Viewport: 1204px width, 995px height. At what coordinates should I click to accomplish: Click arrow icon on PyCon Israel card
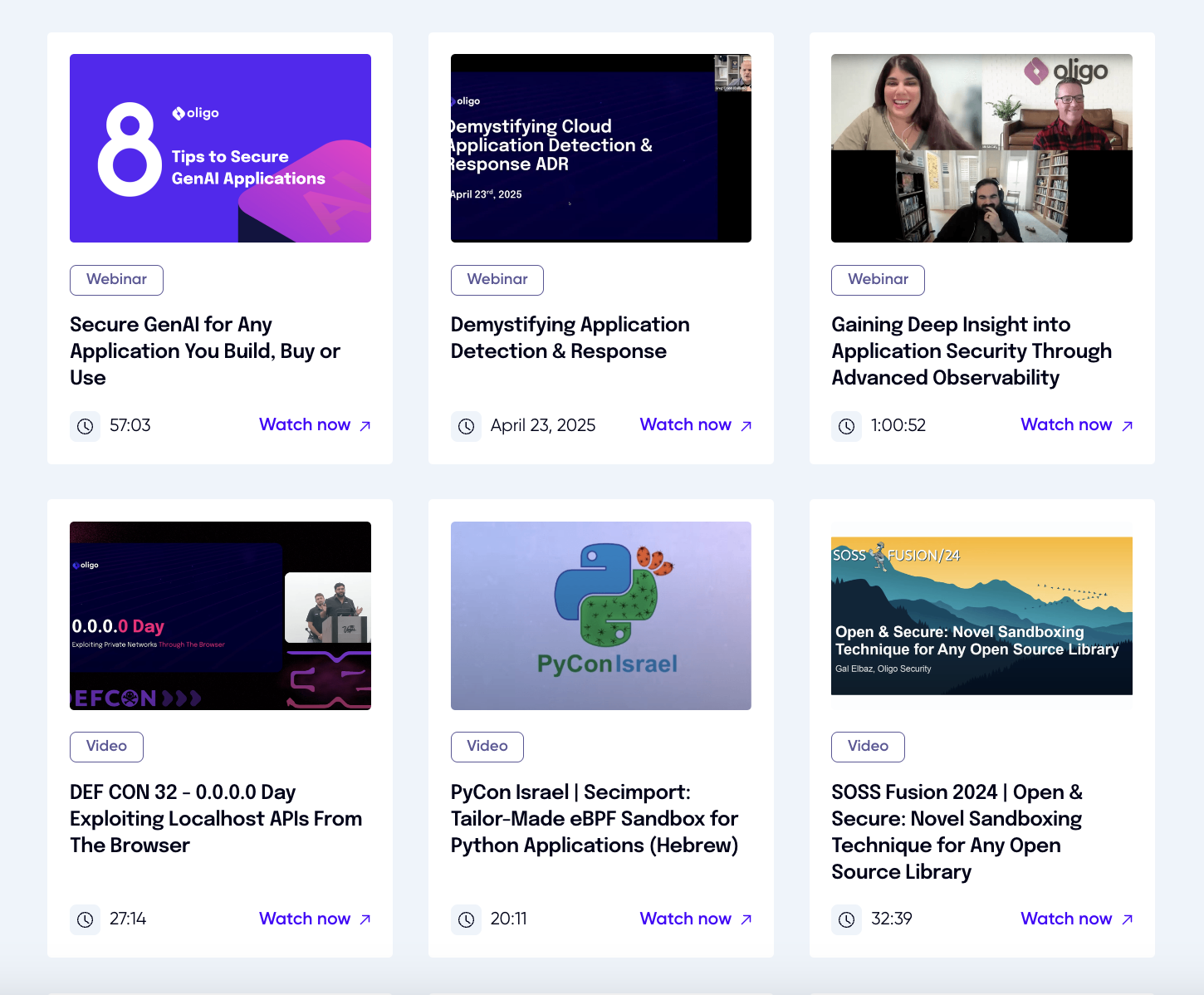pyautogui.click(x=746, y=919)
